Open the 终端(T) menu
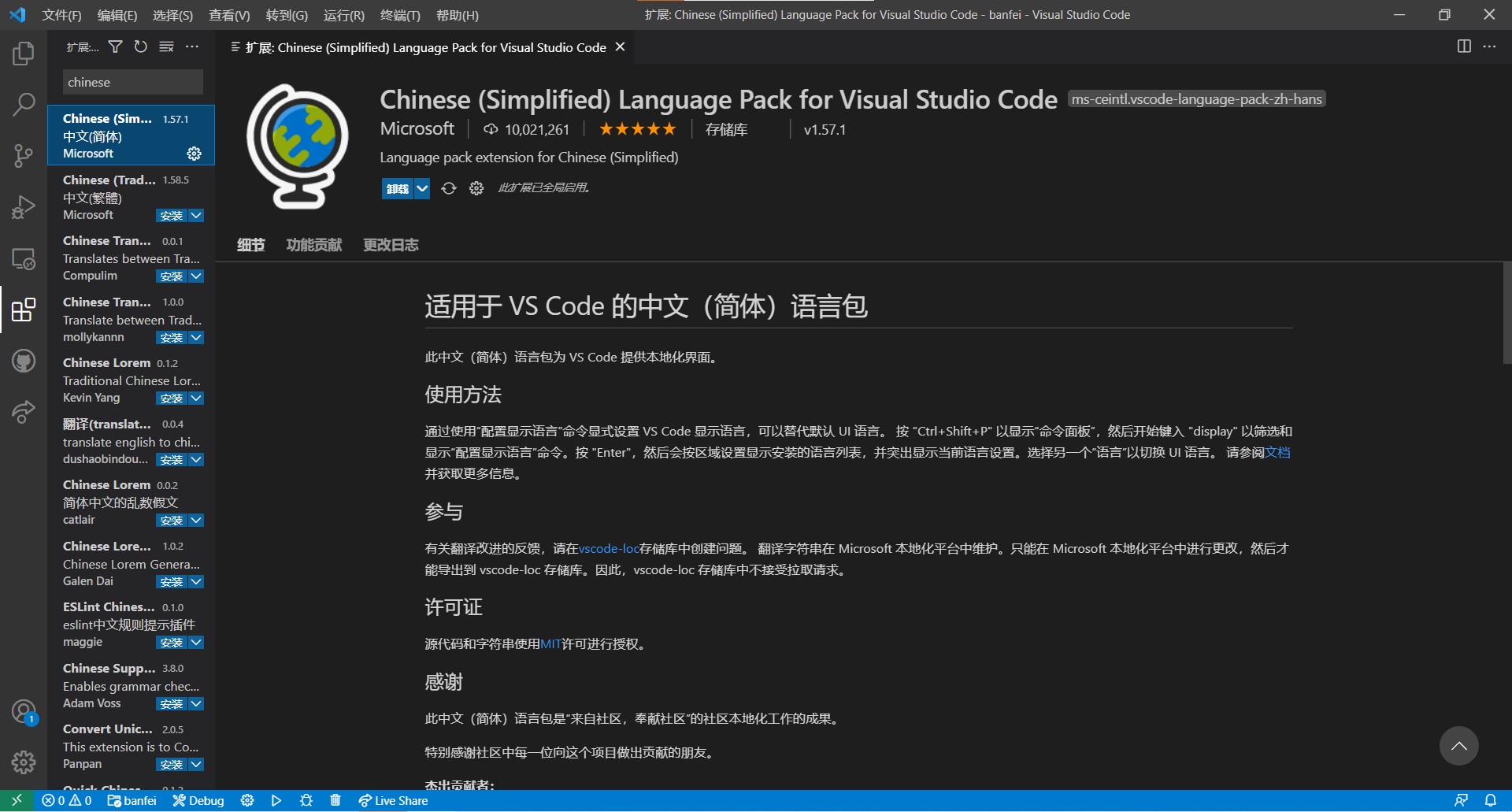 point(400,15)
